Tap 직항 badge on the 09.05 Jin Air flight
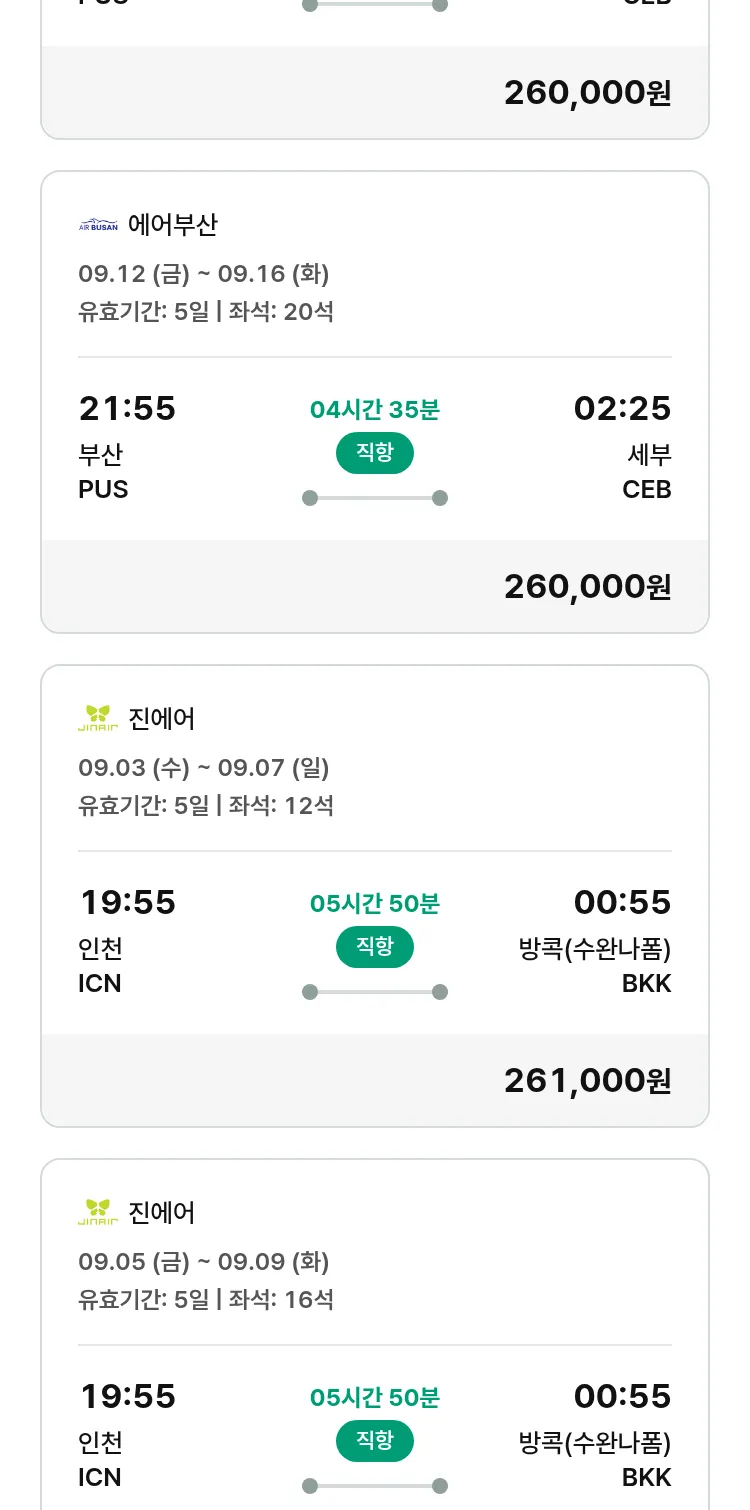The image size is (750, 1510). tap(375, 1441)
